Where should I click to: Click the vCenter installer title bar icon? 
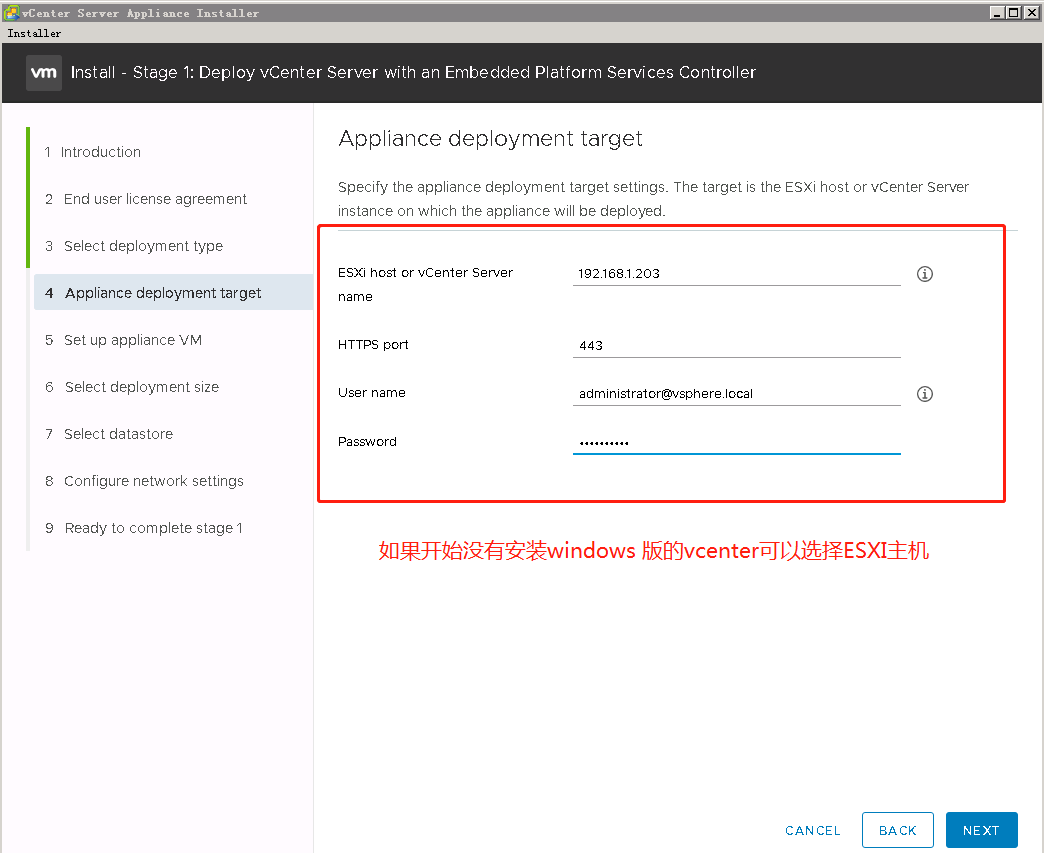(x=11, y=13)
